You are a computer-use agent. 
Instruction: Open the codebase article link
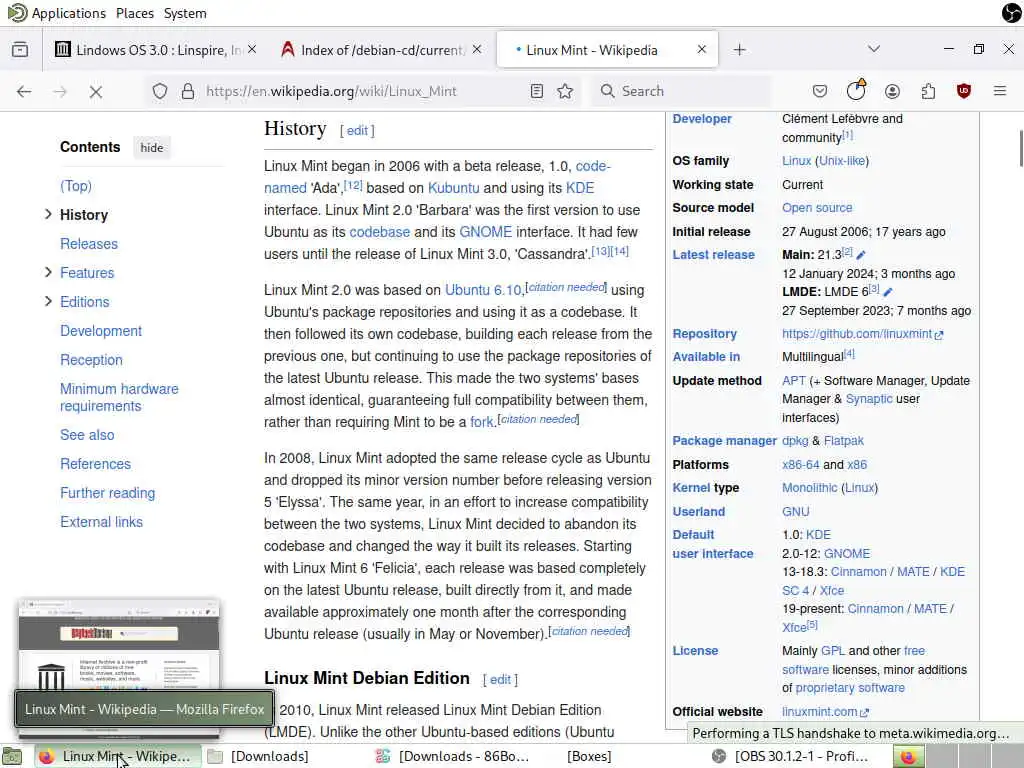(379, 232)
